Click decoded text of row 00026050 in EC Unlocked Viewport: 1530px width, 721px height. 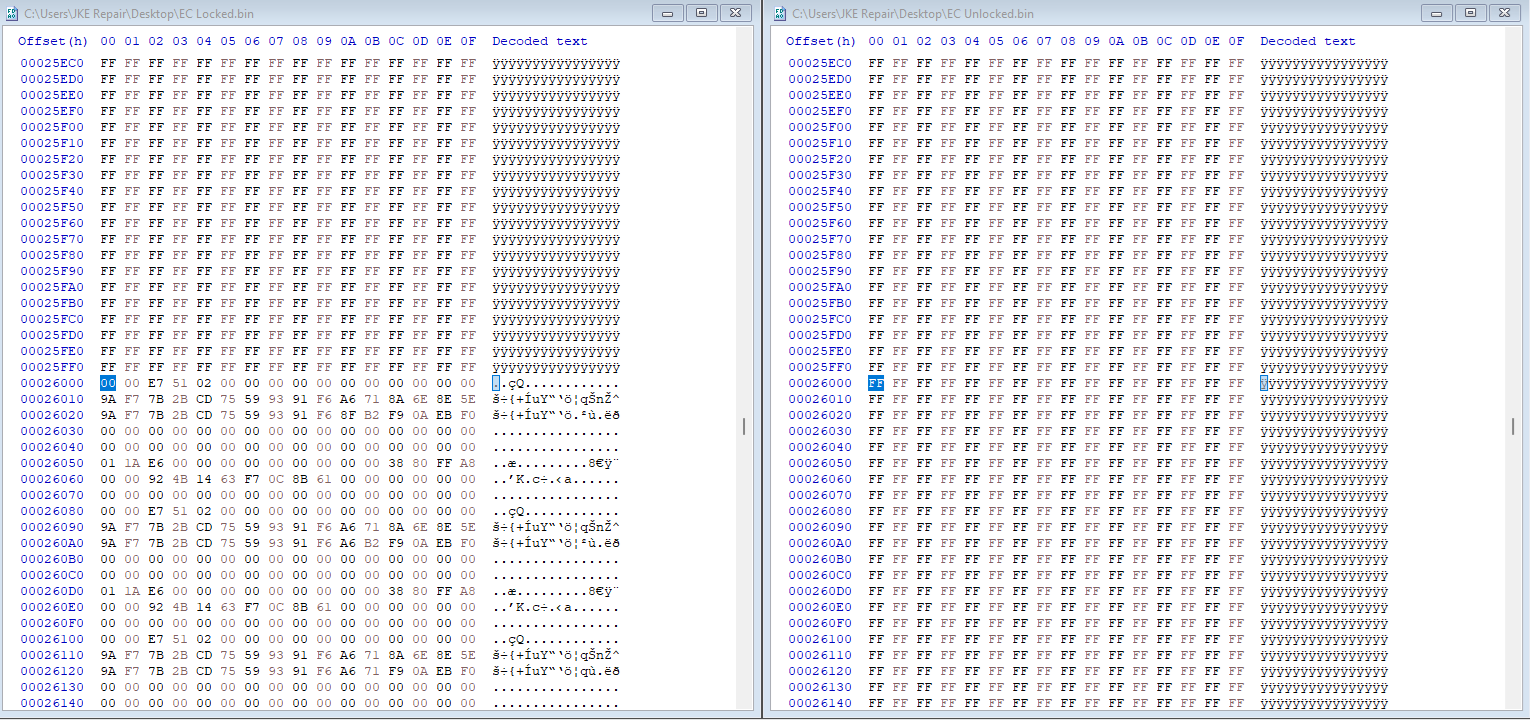(x=1324, y=463)
